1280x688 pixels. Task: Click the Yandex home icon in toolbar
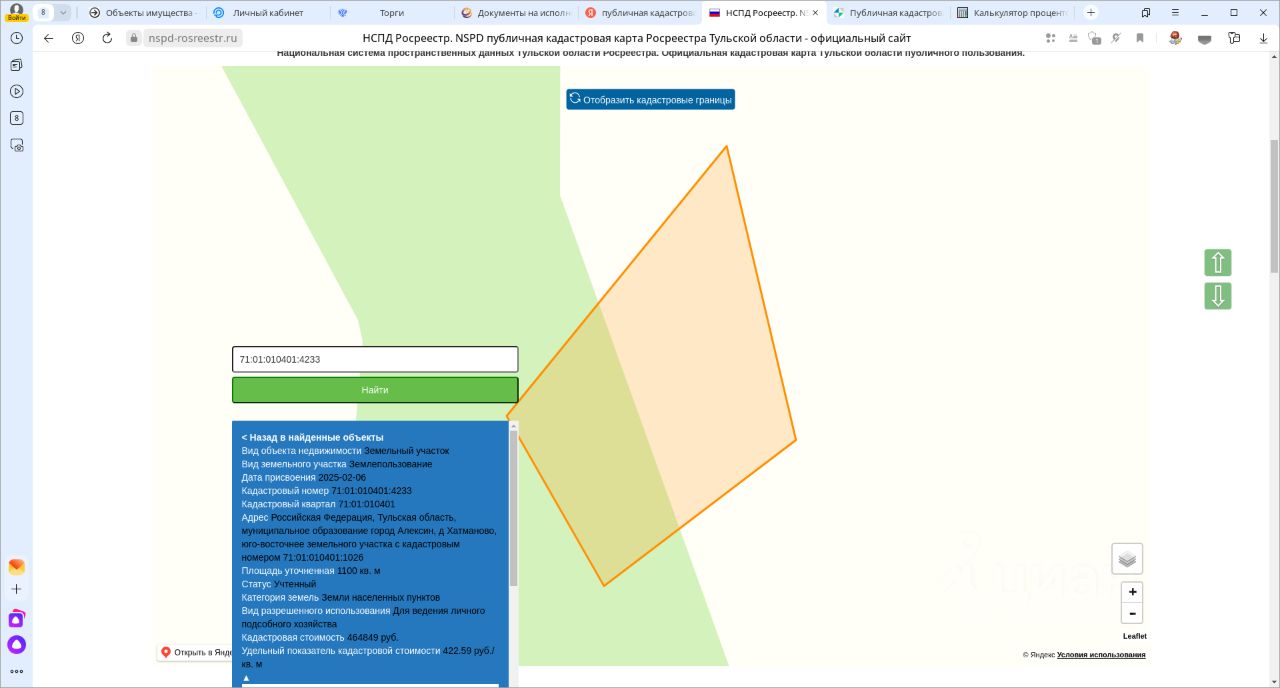point(78,38)
